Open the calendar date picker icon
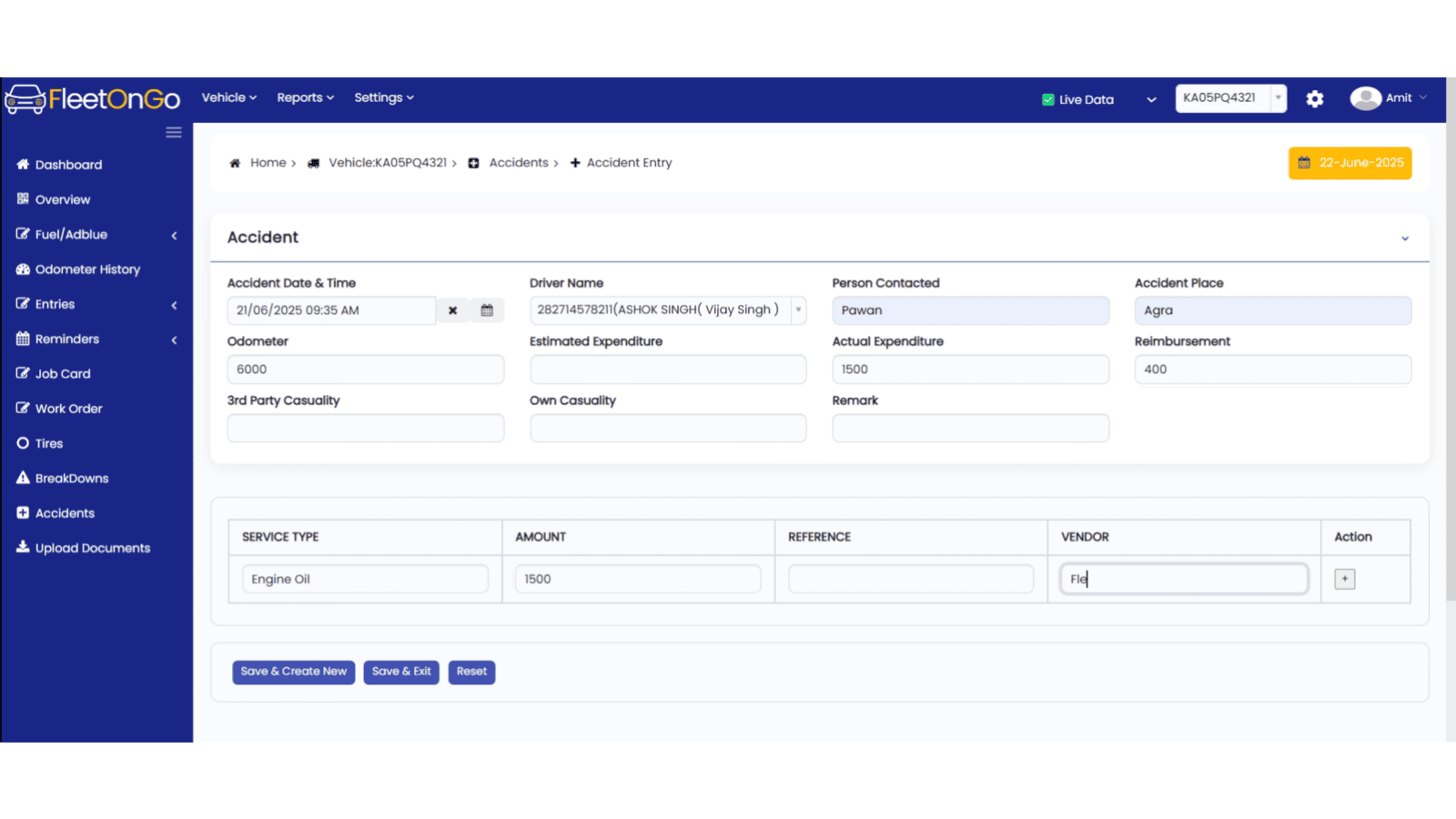The width and height of the screenshot is (1456, 819). click(487, 310)
